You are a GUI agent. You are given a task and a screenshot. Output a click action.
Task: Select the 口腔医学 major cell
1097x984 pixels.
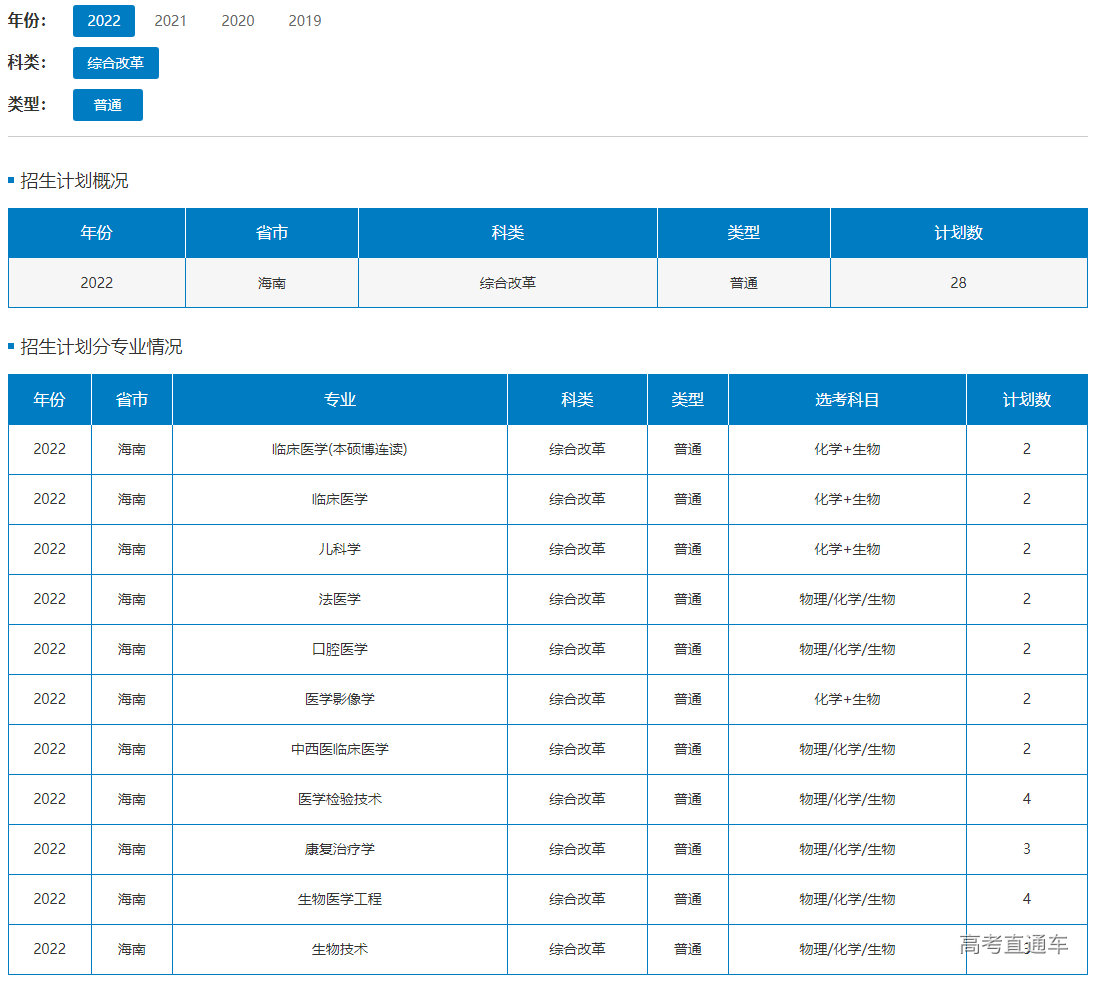(340, 649)
